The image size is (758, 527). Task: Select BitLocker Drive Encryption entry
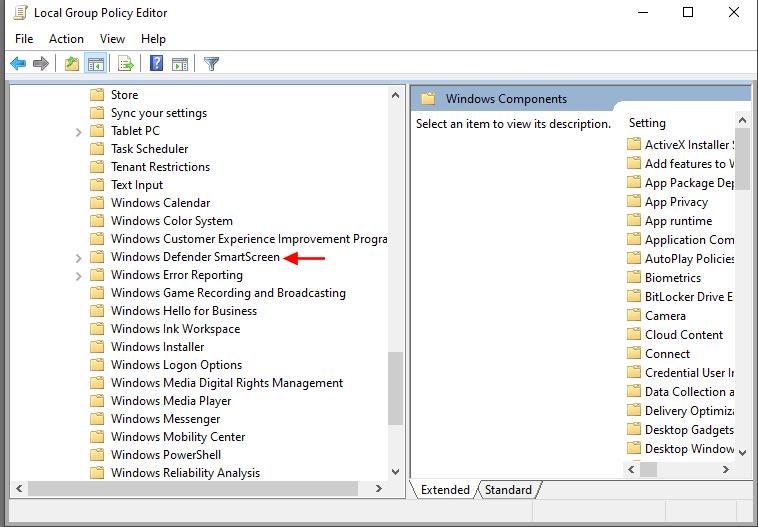pyautogui.click(x=689, y=296)
